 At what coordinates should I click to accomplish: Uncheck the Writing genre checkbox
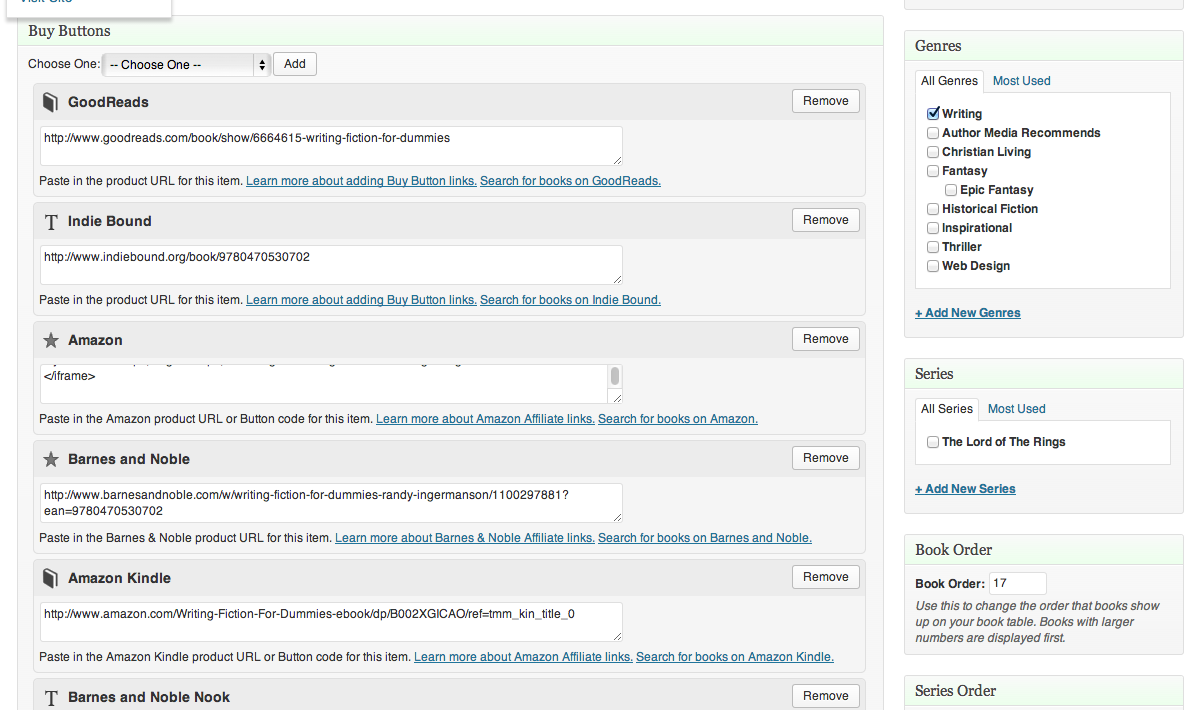pos(933,114)
